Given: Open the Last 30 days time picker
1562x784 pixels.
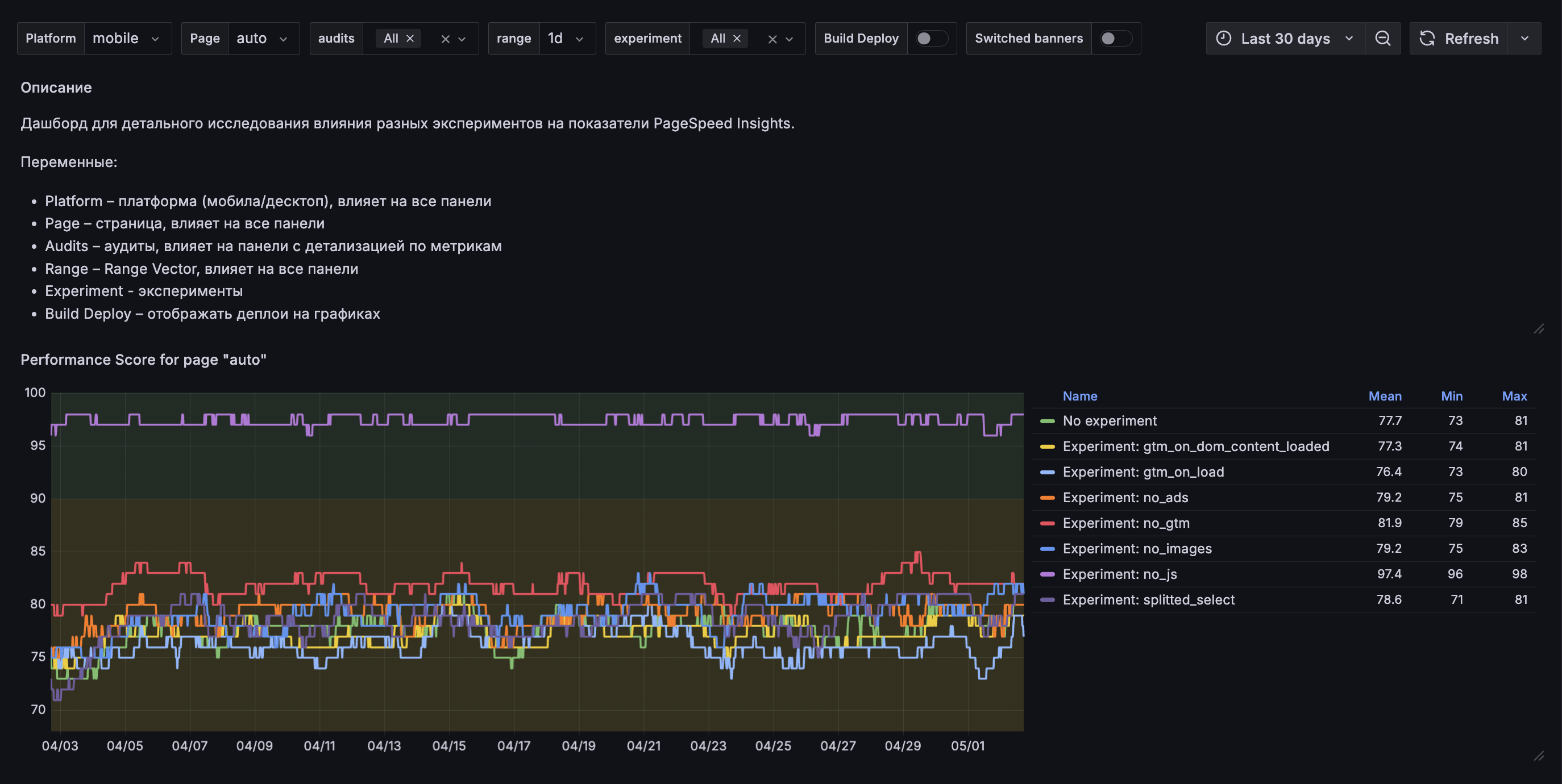Looking at the screenshot, I should click(1285, 38).
